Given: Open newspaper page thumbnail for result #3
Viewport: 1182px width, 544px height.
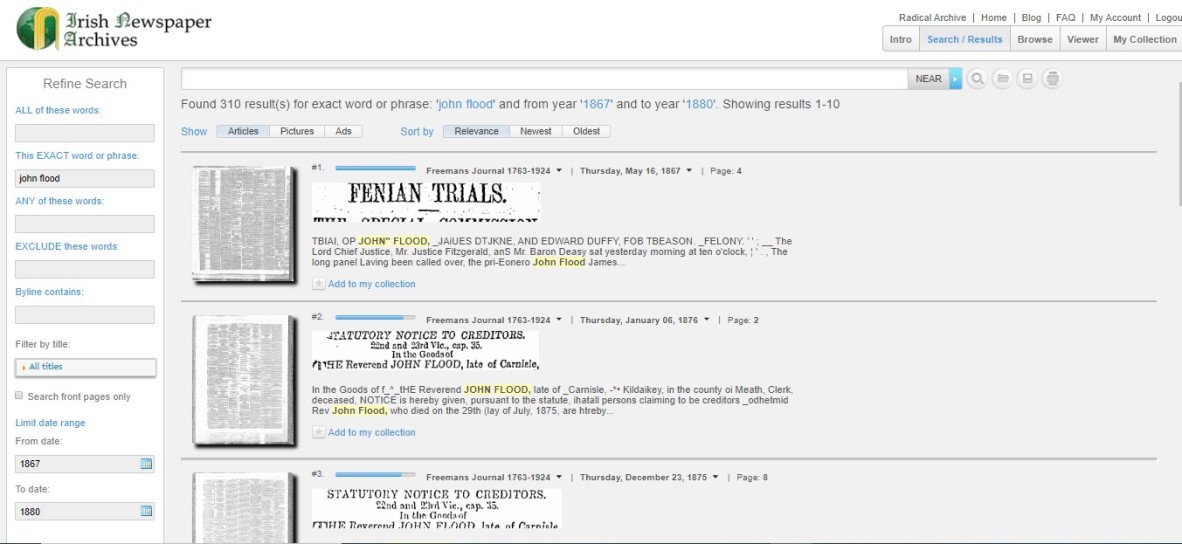Looking at the screenshot, I should click(243, 508).
